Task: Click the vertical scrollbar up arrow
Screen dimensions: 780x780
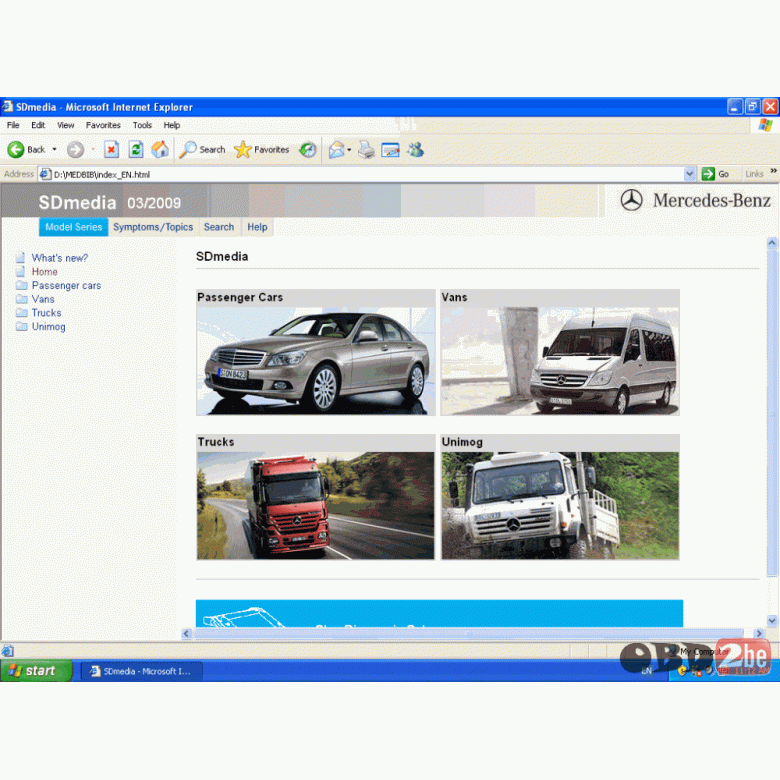Action: 772,243
